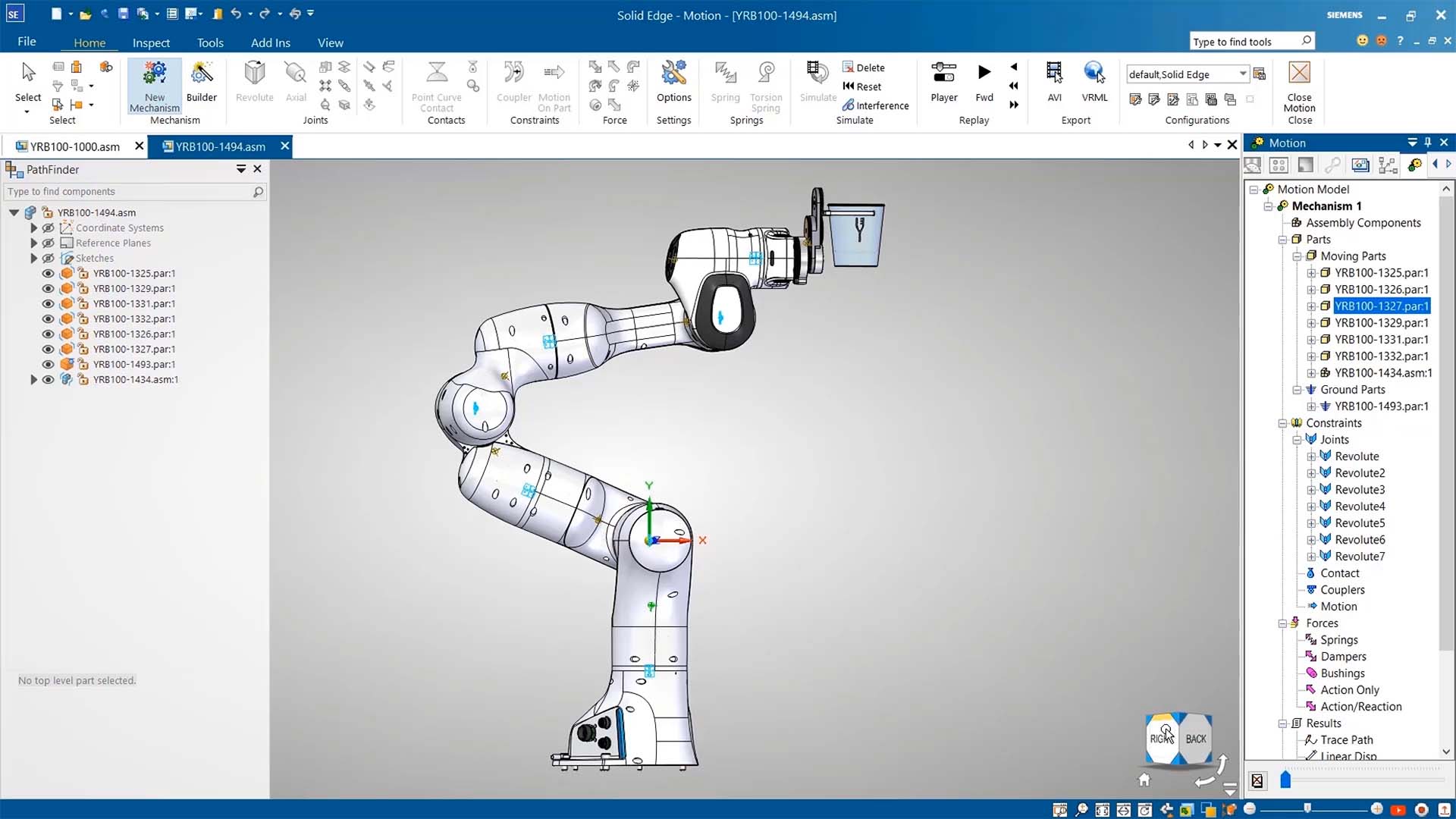The width and height of the screenshot is (1456, 819).
Task: Toggle visibility of Coordinate Systems
Action: 48,228
